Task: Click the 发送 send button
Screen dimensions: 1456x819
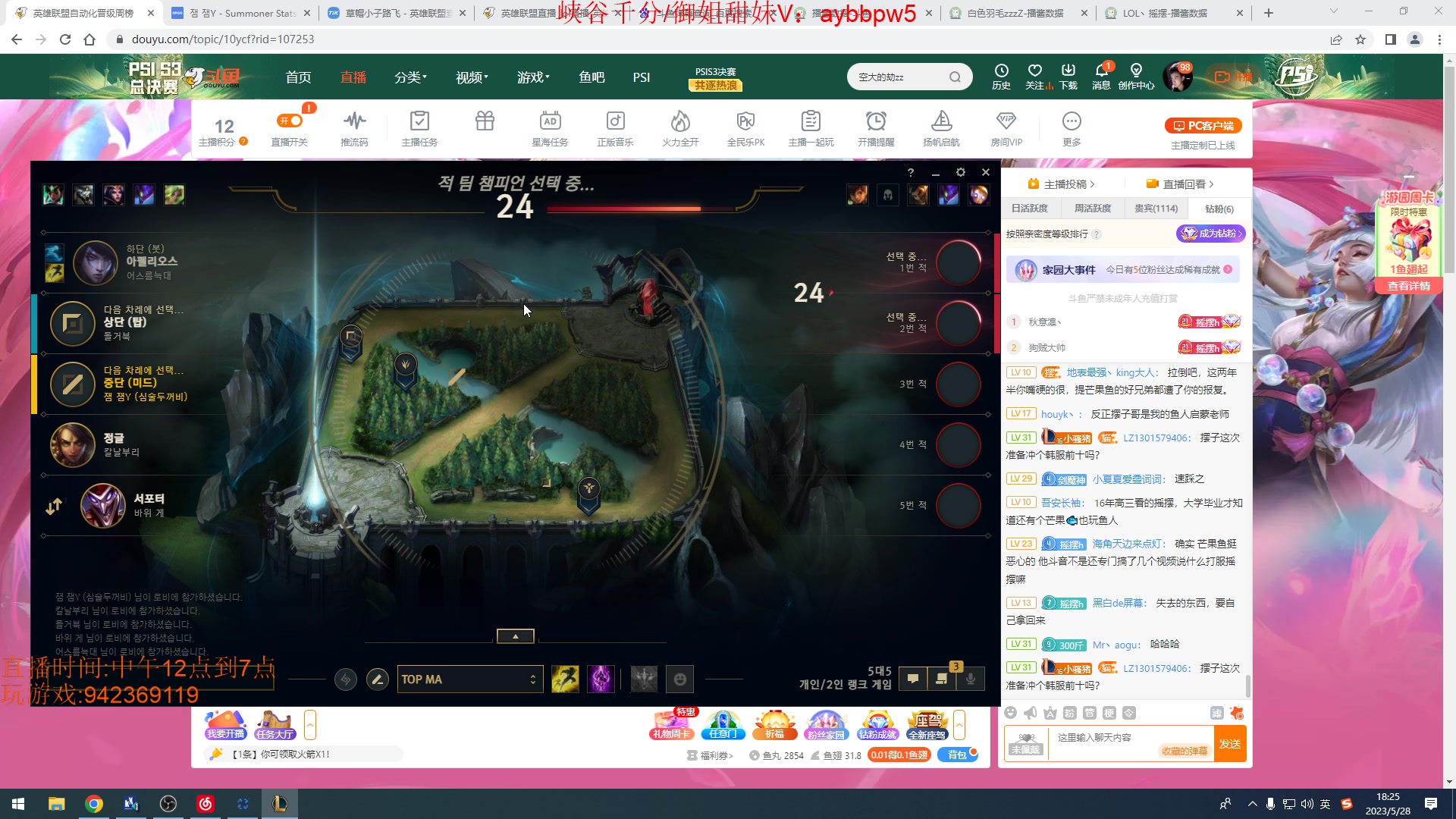Action: (x=1229, y=744)
